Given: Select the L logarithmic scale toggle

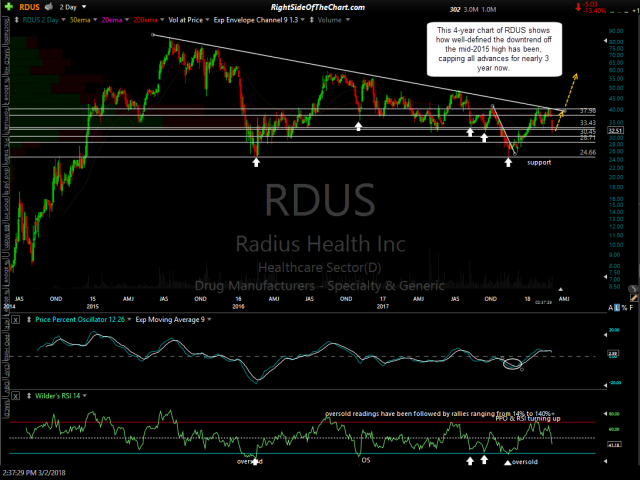Looking at the screenshot, I should pos(617,308).
